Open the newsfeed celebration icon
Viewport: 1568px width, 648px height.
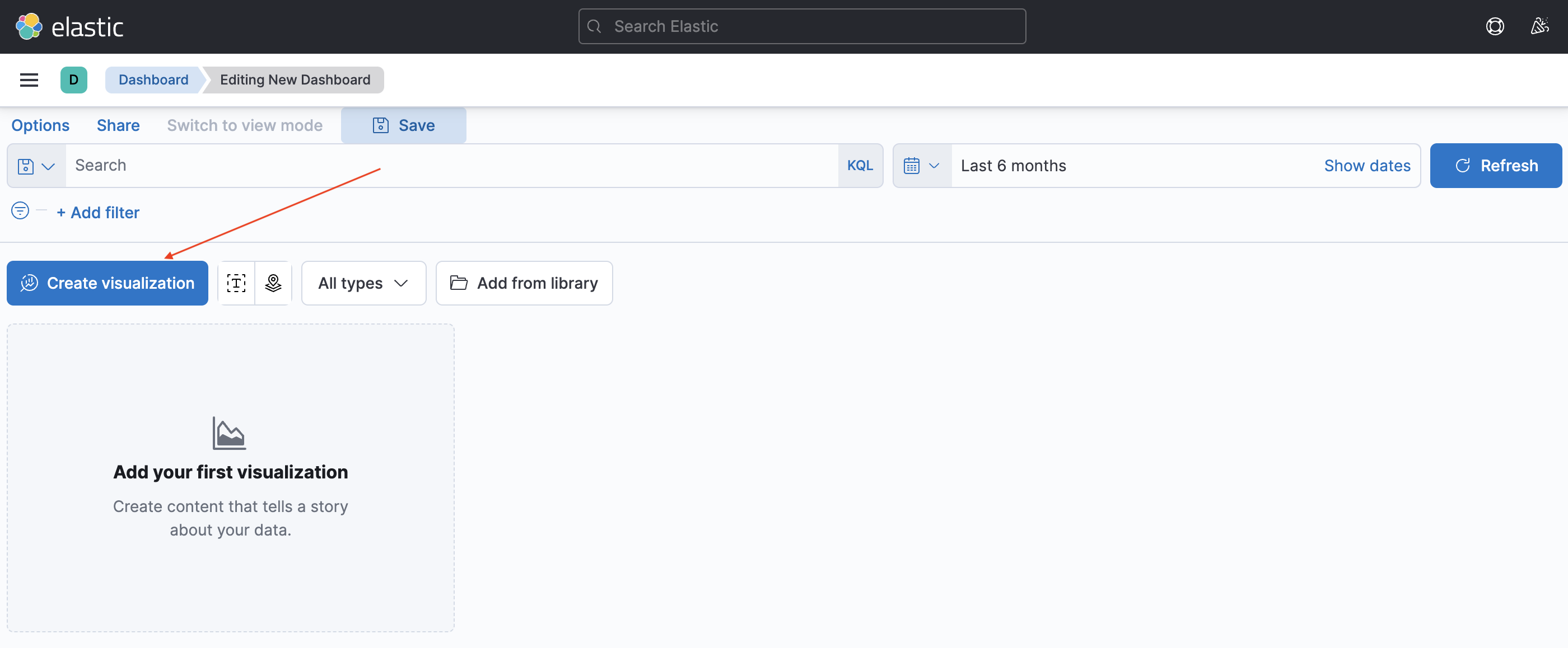coord(1539,27)
